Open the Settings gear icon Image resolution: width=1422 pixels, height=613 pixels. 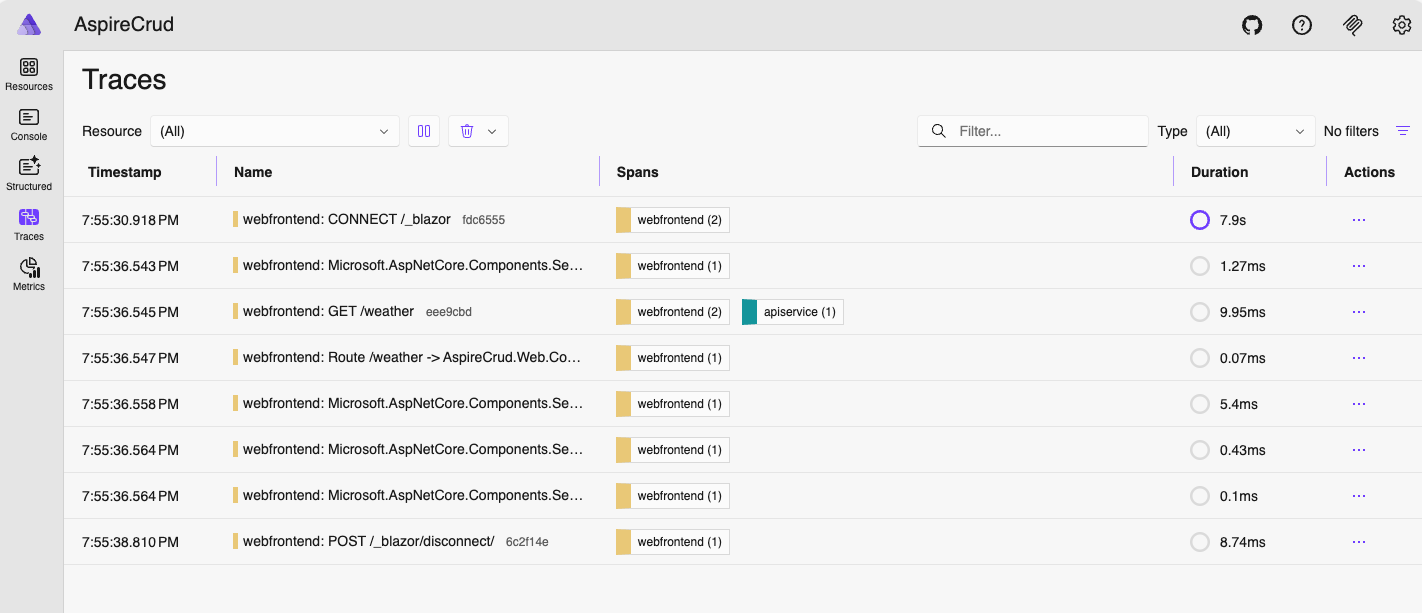[1402, 25]
